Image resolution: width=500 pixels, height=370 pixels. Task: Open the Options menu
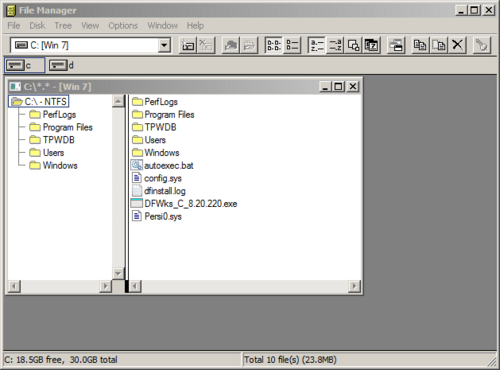point(123,26)
